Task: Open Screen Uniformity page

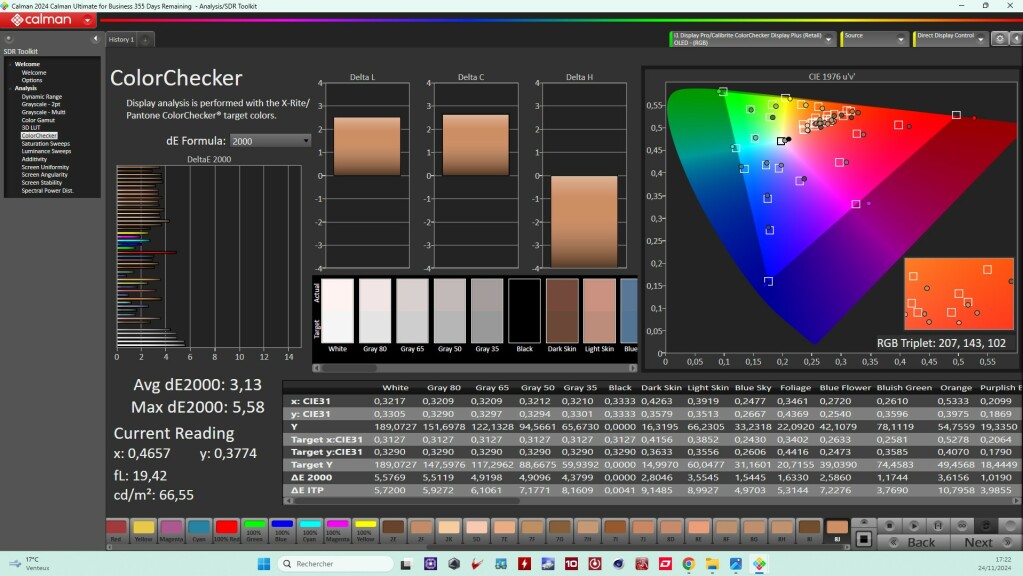Action: click(45, 167)
